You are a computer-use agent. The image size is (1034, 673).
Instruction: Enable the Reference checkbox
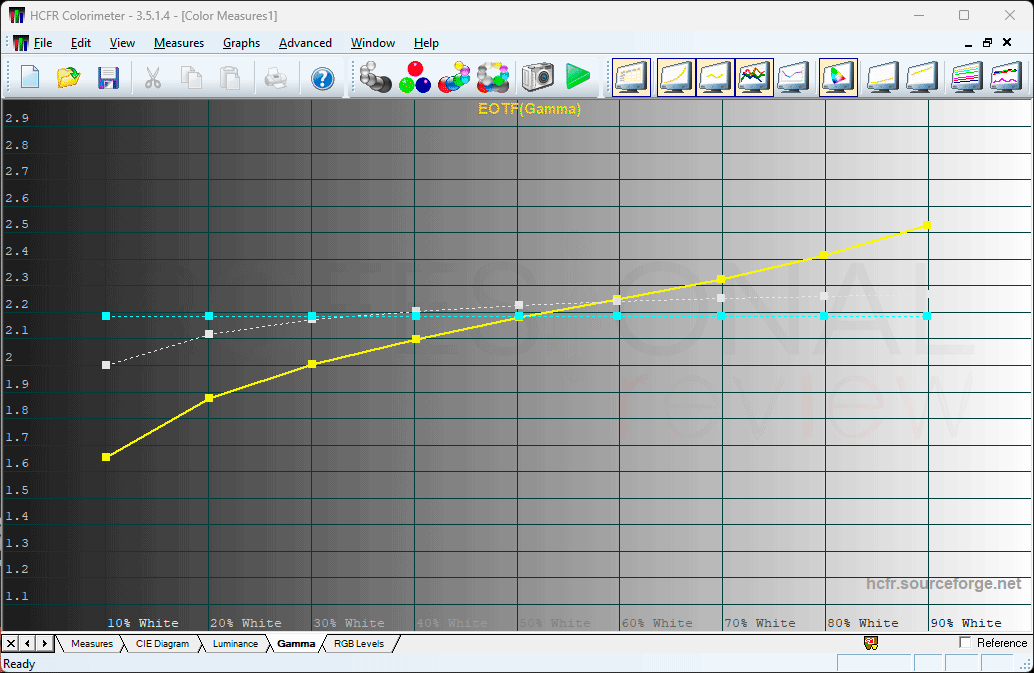point(965,642)
